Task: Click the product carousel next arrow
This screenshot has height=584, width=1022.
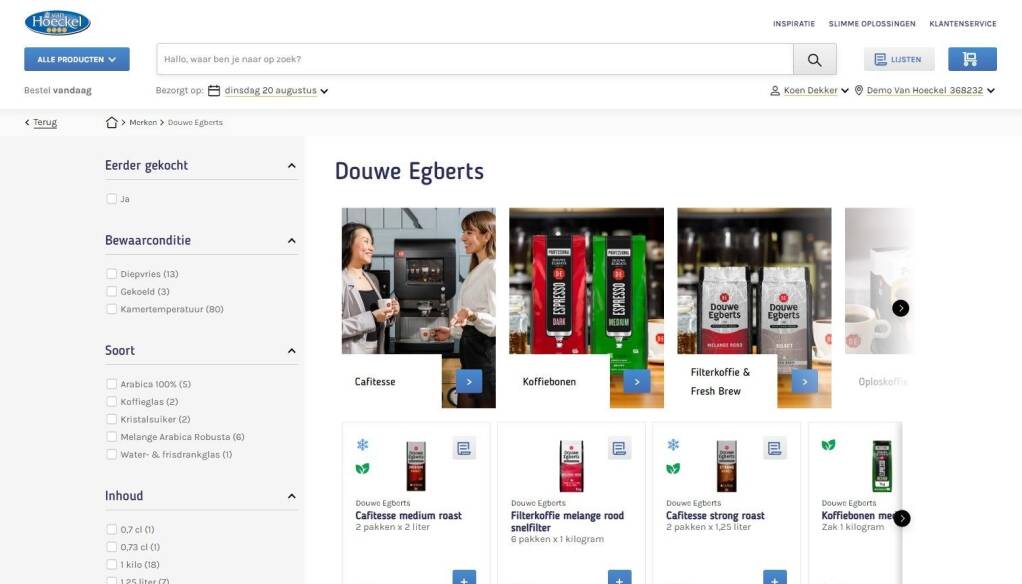Action: [x=902, y=518]
